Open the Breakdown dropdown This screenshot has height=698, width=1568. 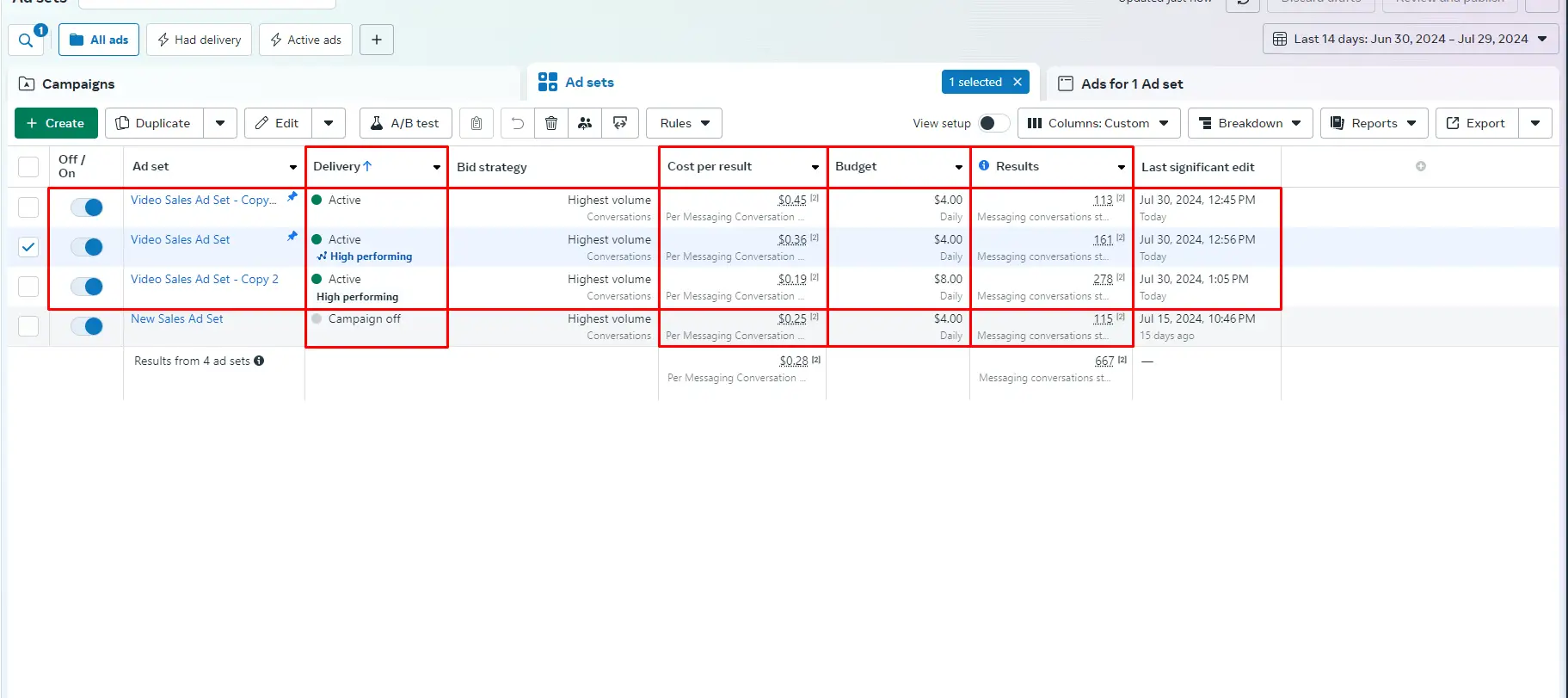point(1251,123)
